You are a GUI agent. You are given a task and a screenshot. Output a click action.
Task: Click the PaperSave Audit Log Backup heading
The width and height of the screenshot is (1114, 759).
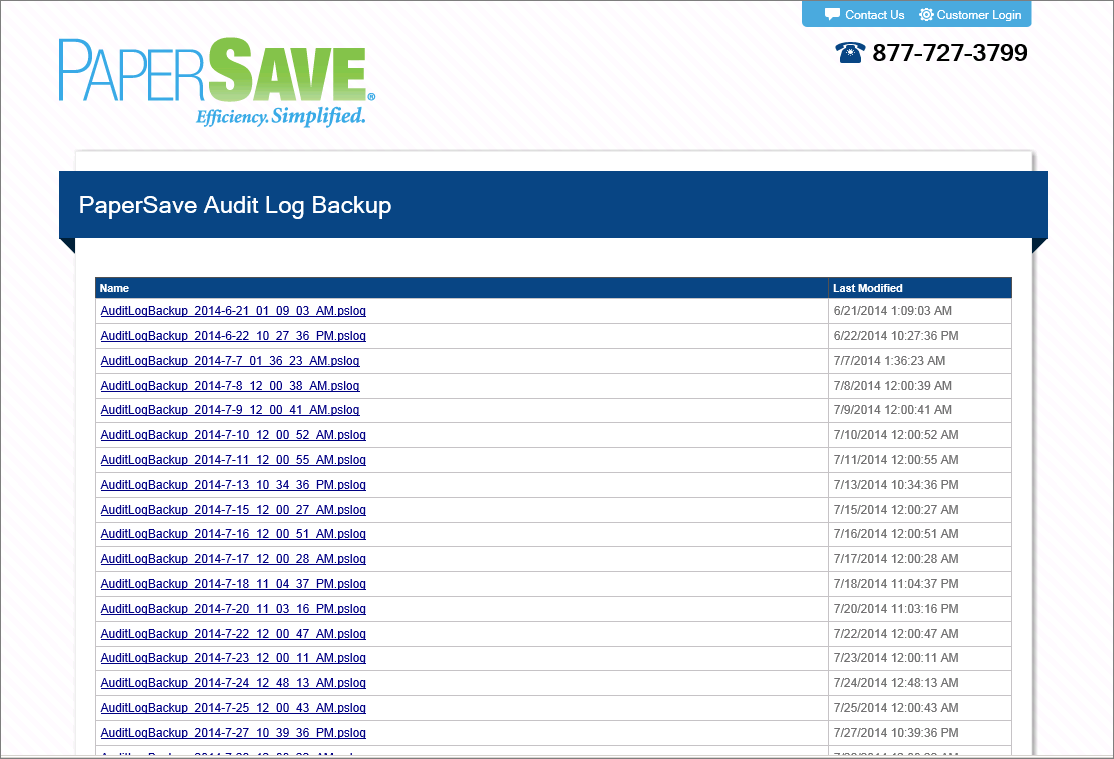[x=234, y=205]
